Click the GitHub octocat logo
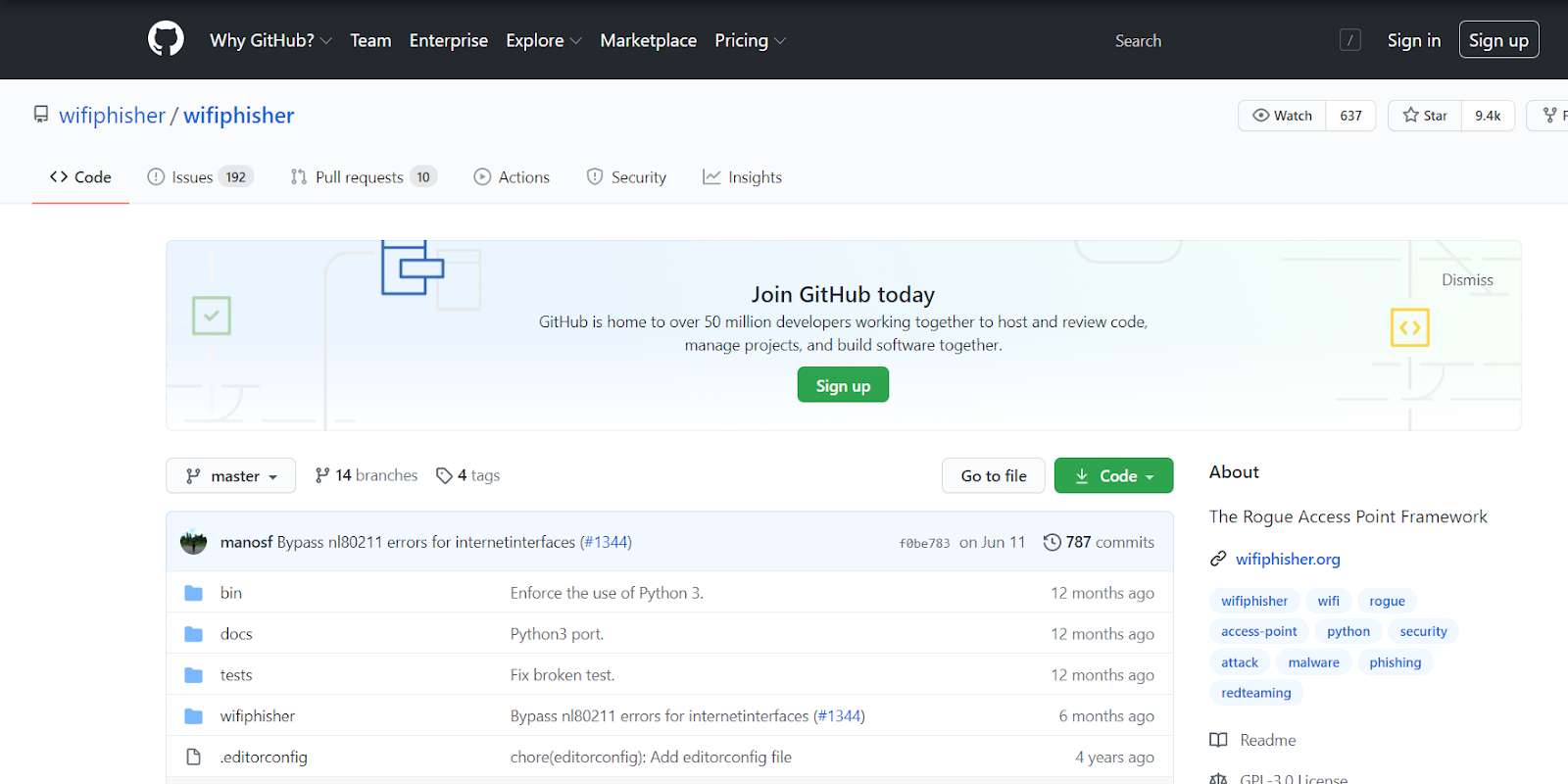 point(166,39)
